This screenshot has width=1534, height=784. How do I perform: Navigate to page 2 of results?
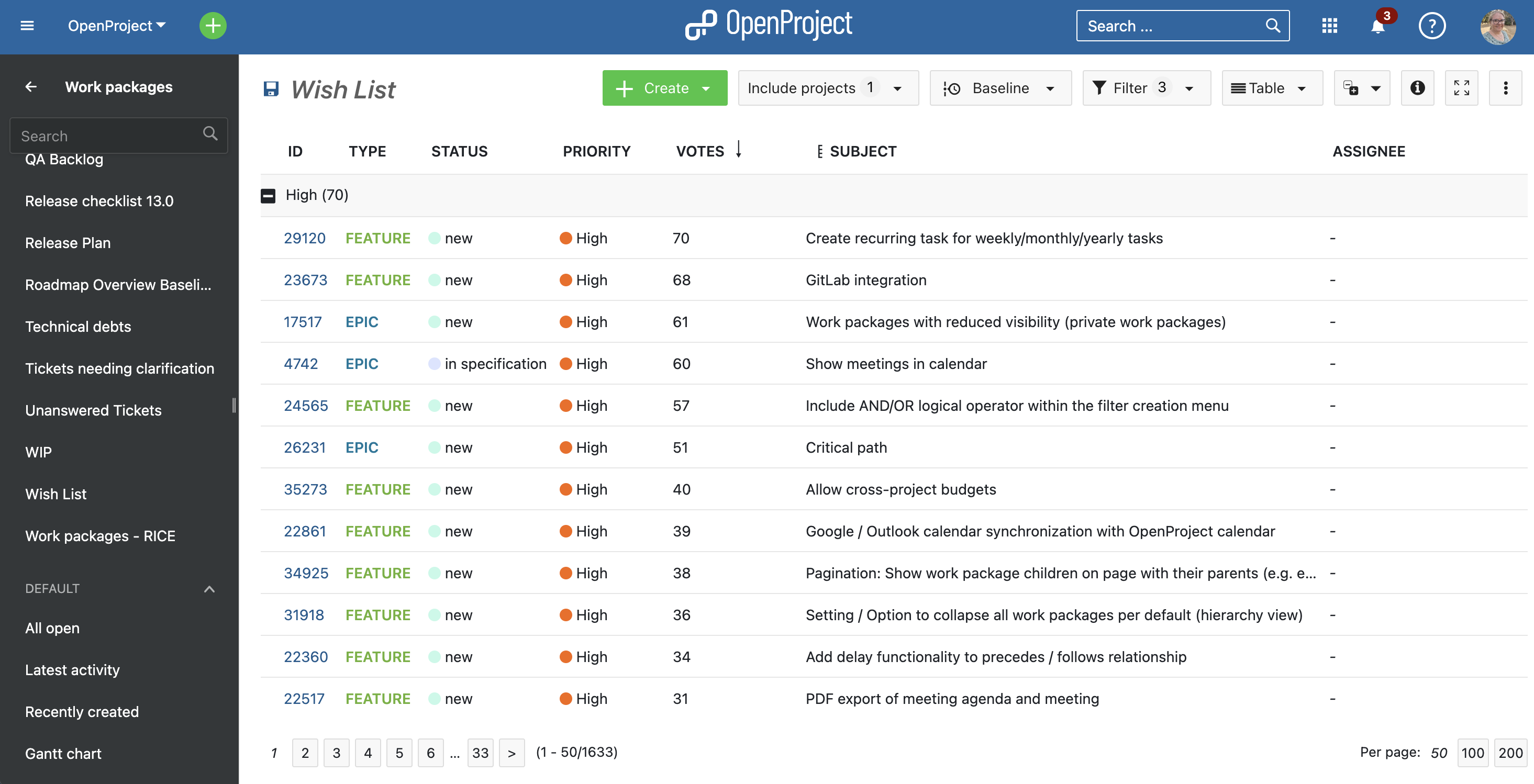tap(305, 752)
